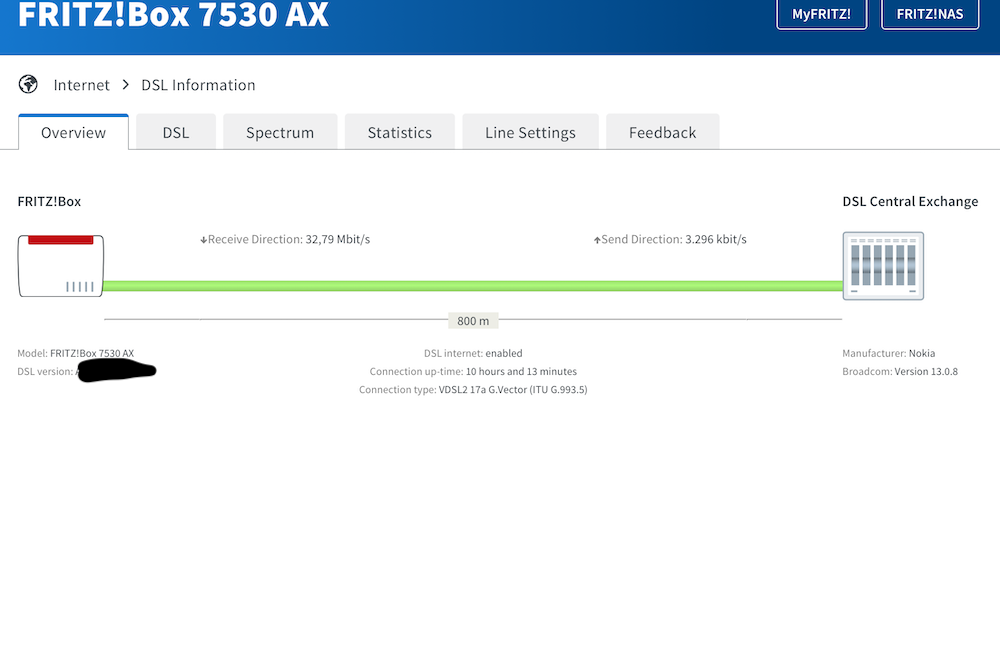Go to the Statistics tab
The width and height of the screenshot is (1000, 671).
coord(400,132)
